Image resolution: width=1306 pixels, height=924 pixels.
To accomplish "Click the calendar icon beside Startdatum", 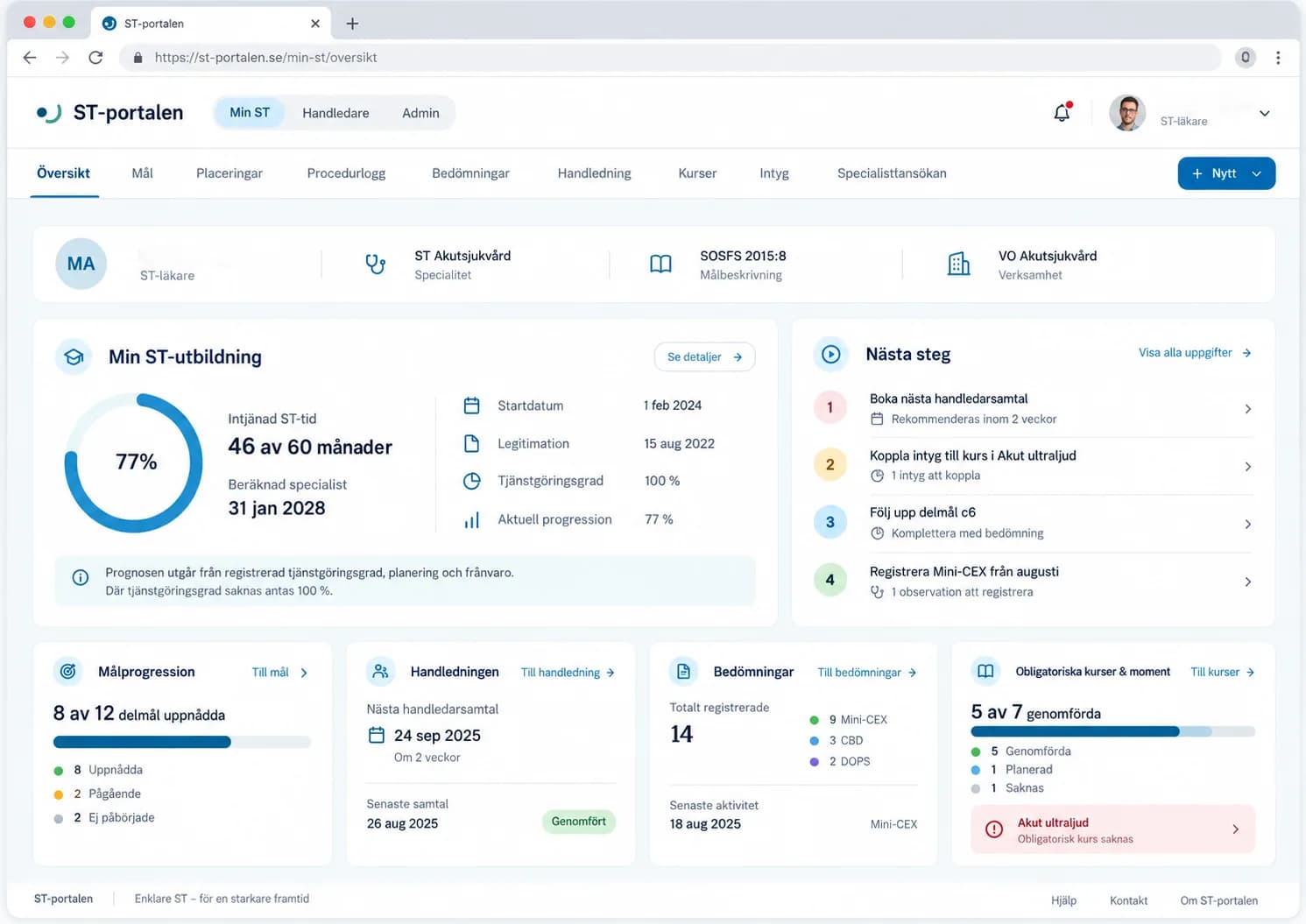I will click(471, 406).
